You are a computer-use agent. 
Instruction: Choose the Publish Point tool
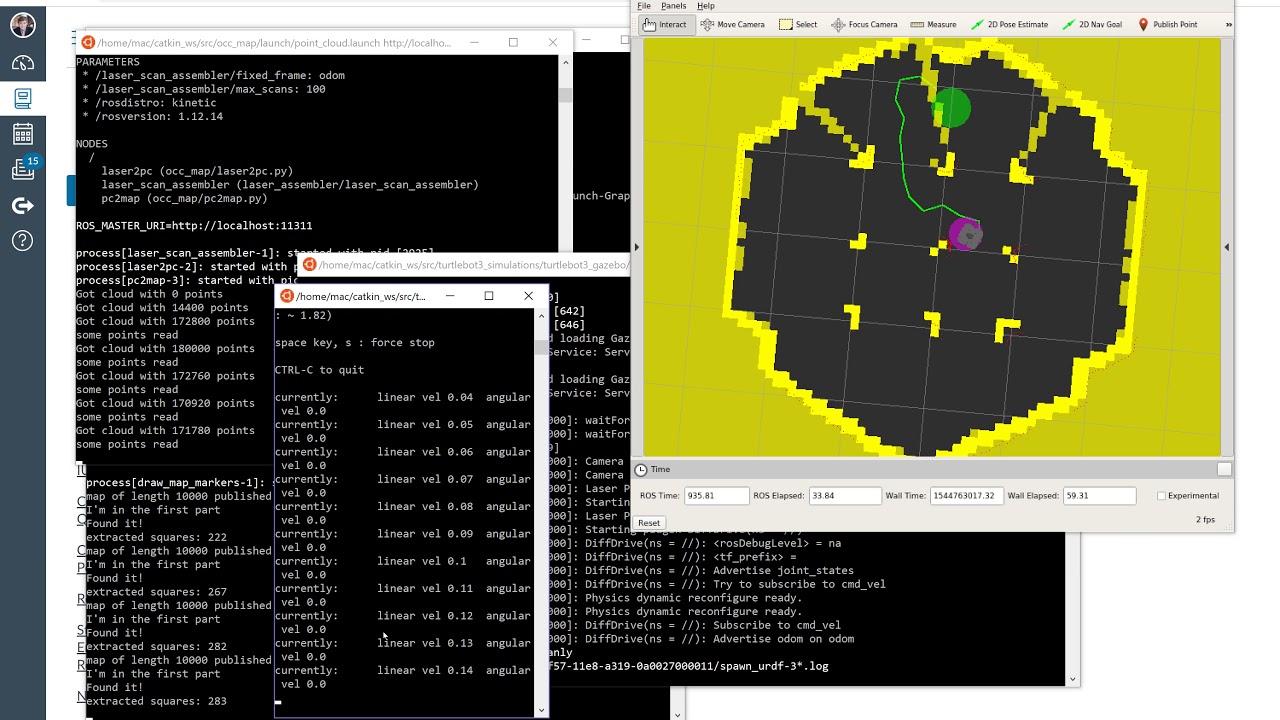(x=1167, y=24)
